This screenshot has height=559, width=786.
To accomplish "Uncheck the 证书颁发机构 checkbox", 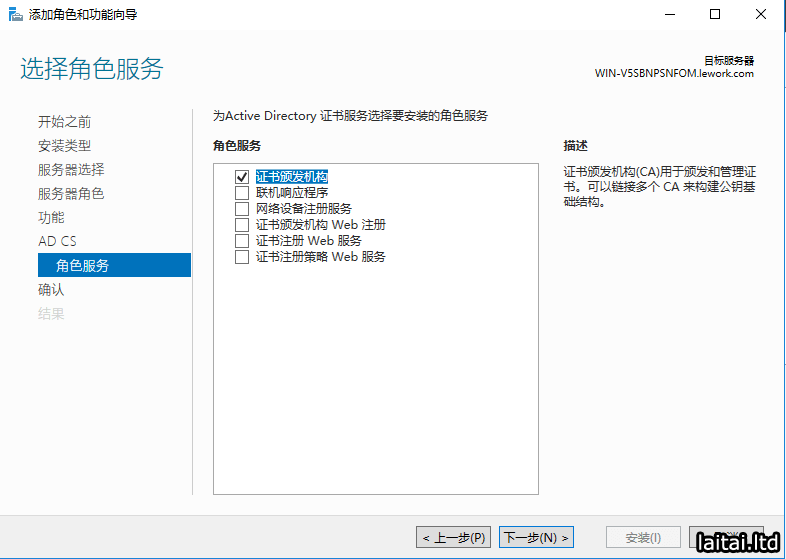I will (x=241, y=177).
